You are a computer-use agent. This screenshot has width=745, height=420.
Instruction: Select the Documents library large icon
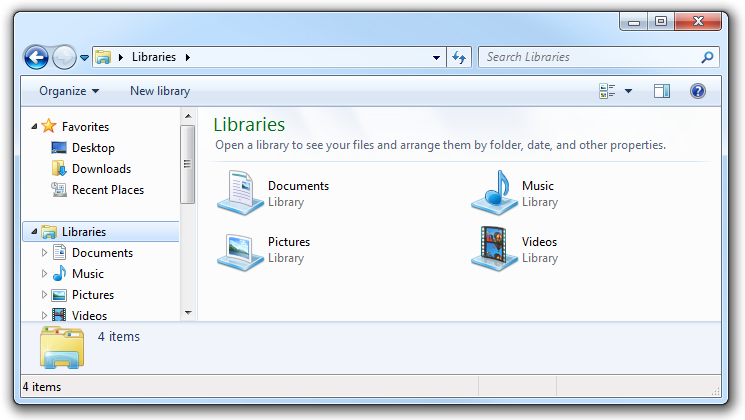(x=240, y=192)
